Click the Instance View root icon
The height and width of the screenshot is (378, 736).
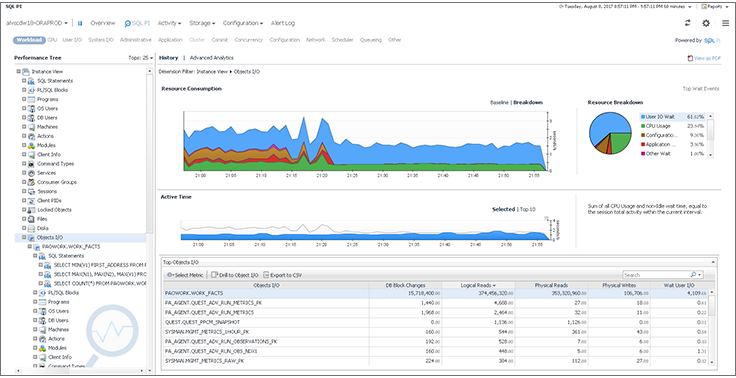25,71
